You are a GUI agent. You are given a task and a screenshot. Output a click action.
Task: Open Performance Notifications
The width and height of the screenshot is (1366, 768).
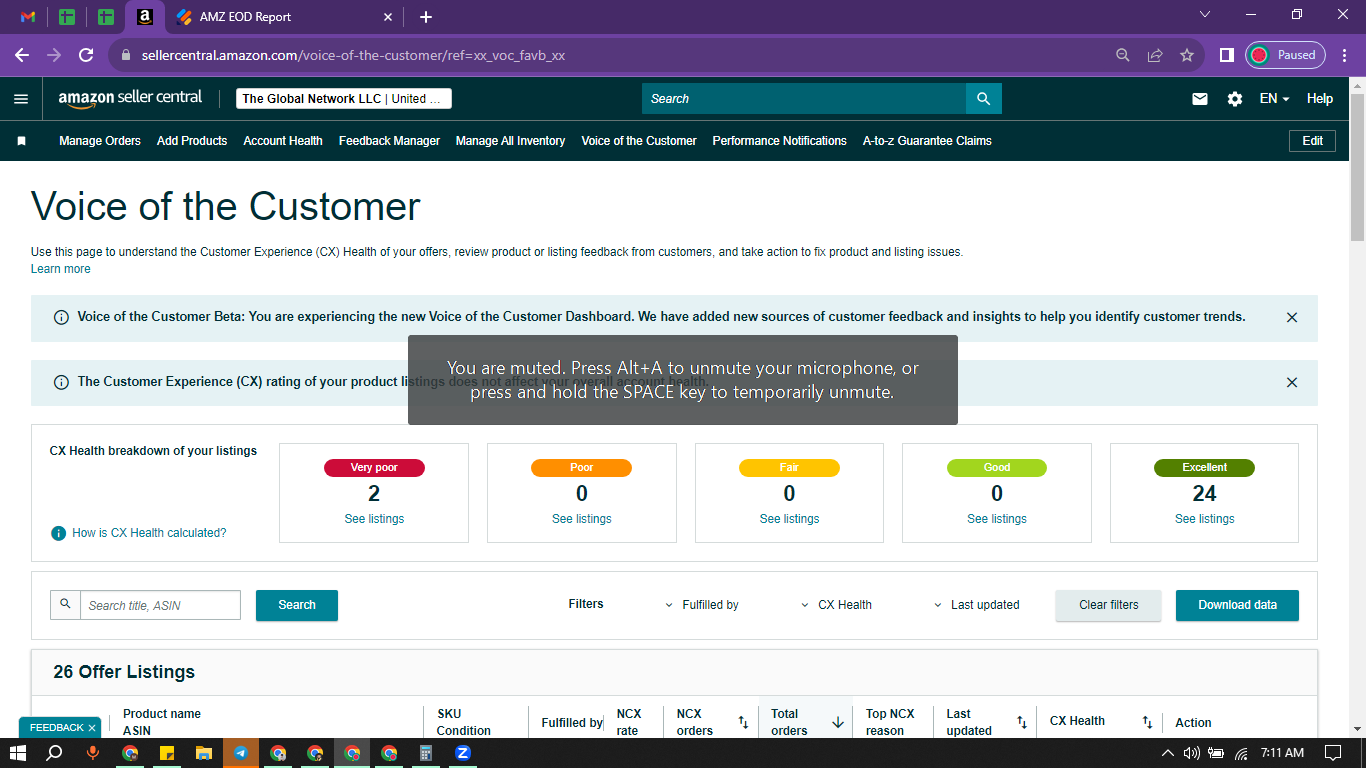click(x=779, y=141)
